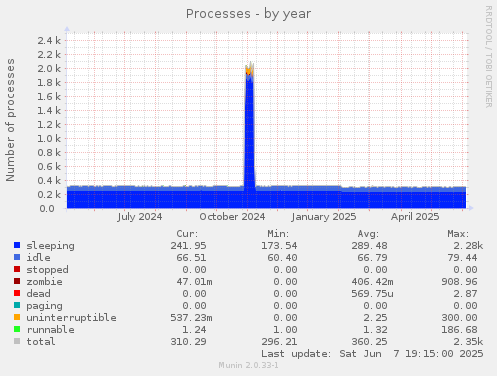
Task: Click the '2.4 k' y-axis label
Action: click(49, 41)
